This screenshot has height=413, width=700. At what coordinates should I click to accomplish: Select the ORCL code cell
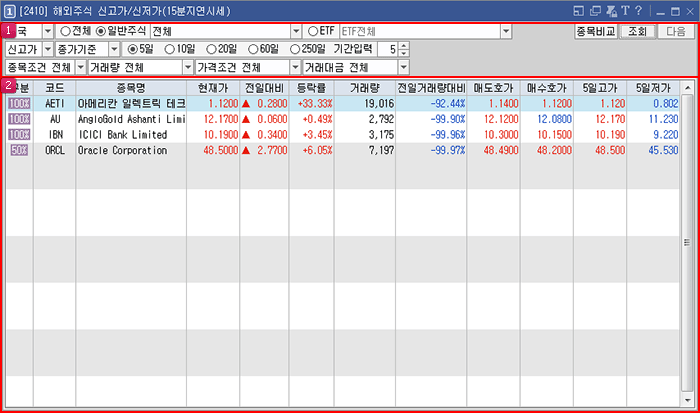tap(54, 150)
